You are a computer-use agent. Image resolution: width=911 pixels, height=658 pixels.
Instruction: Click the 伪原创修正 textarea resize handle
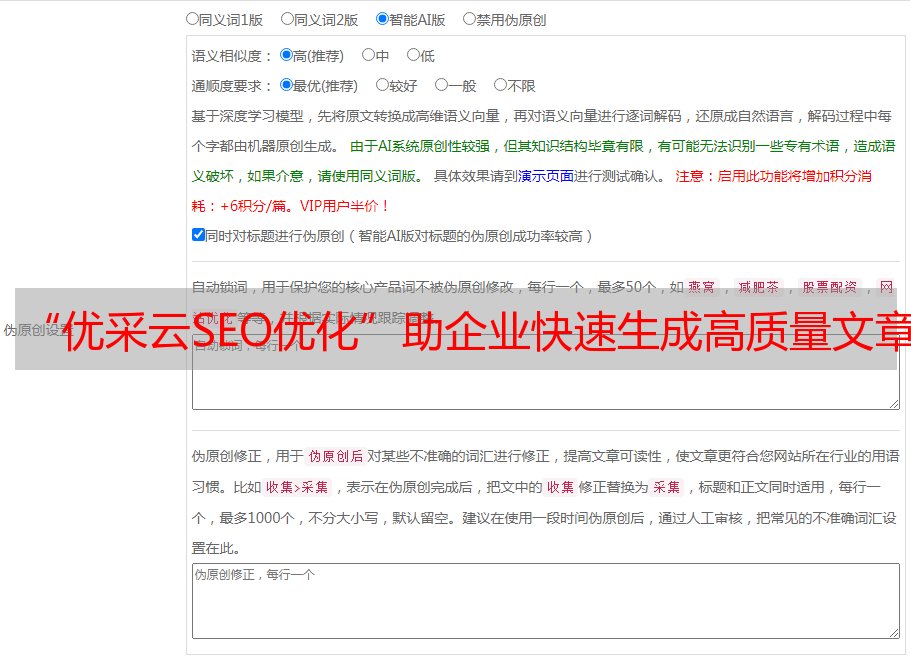(x=893, y=632)
